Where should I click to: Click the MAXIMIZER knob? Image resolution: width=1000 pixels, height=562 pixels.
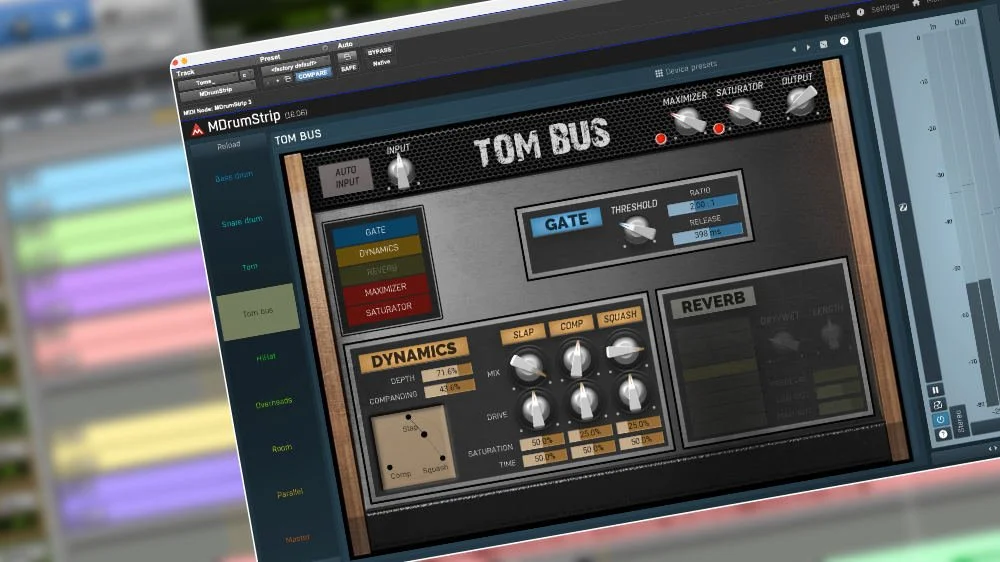[688, 120]
